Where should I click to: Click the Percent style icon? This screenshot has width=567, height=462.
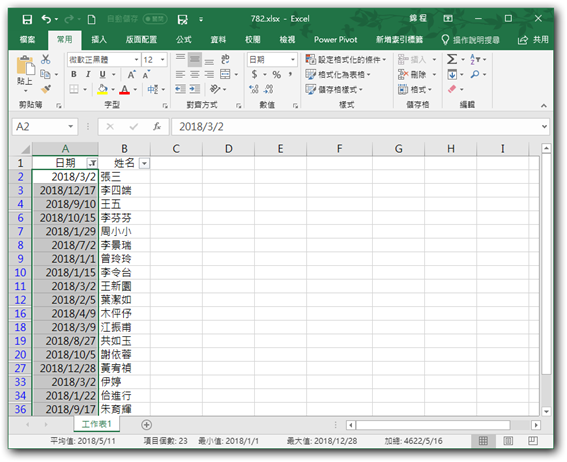pyautogui.click(x=277, y=74)
